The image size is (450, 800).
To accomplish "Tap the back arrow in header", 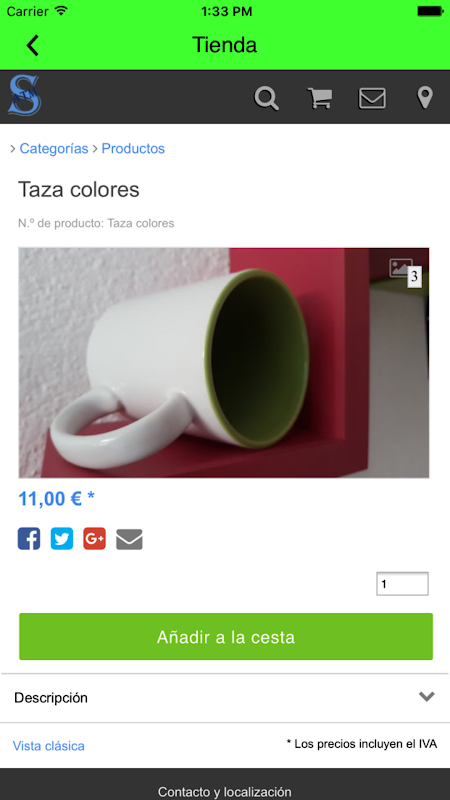I will click(32, 45).
